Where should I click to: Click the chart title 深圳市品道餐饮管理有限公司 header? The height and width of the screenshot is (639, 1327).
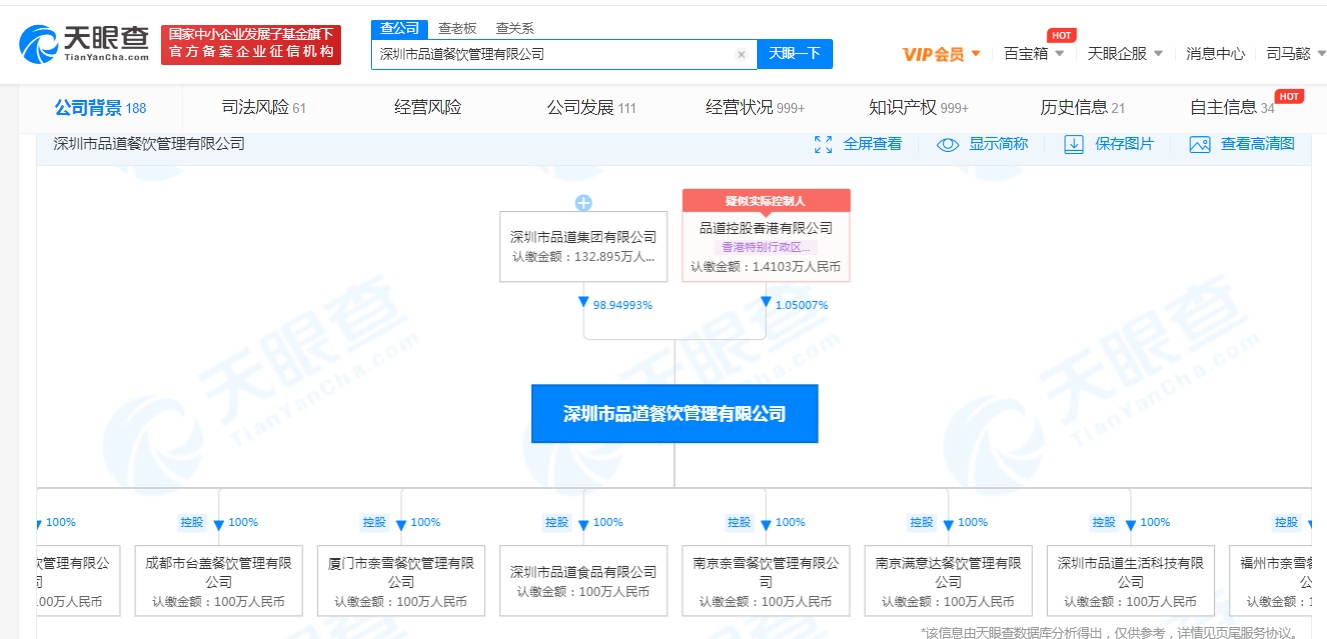149,144
